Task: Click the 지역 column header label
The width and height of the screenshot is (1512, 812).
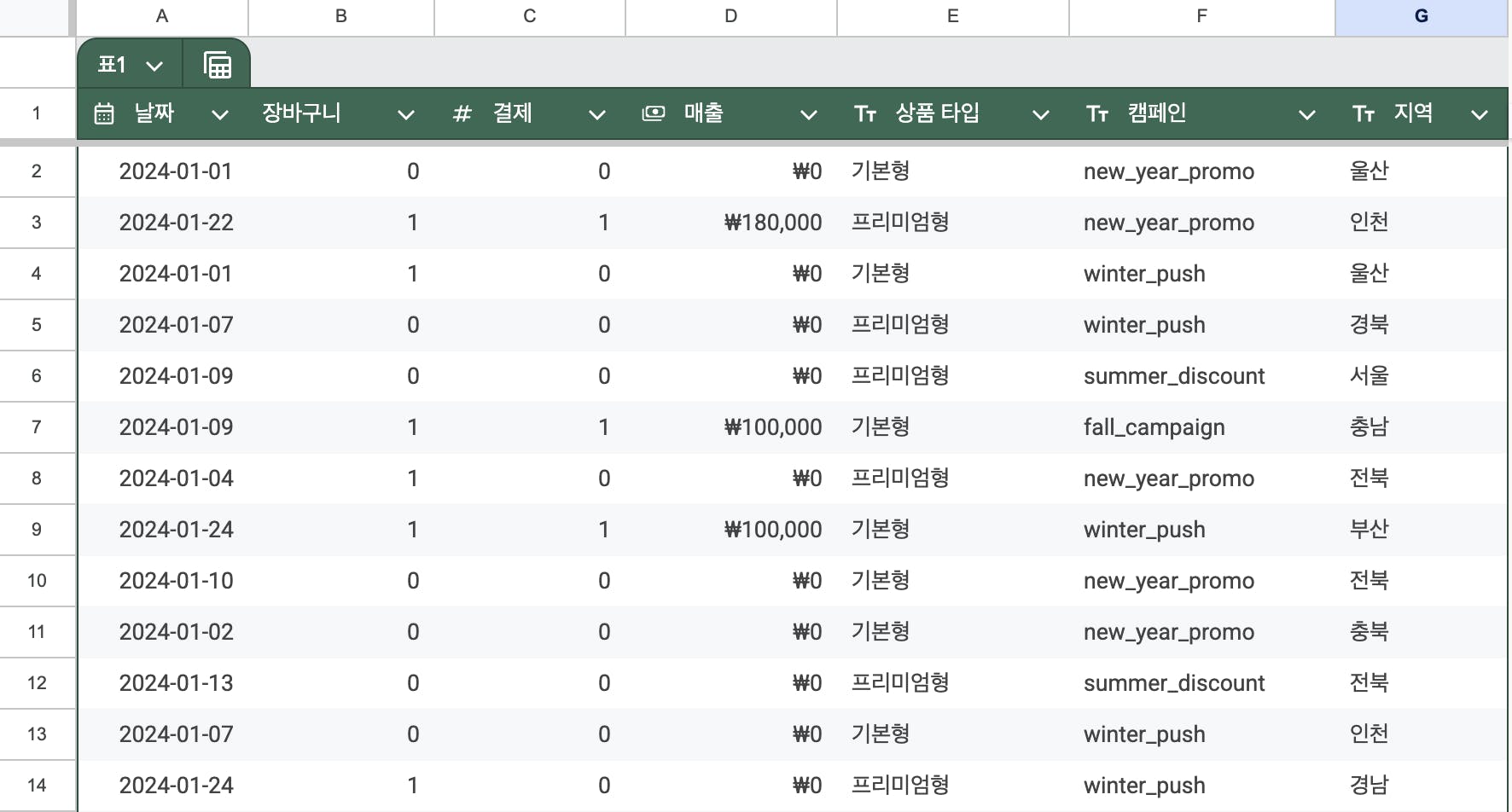Action: [1413, 113]
